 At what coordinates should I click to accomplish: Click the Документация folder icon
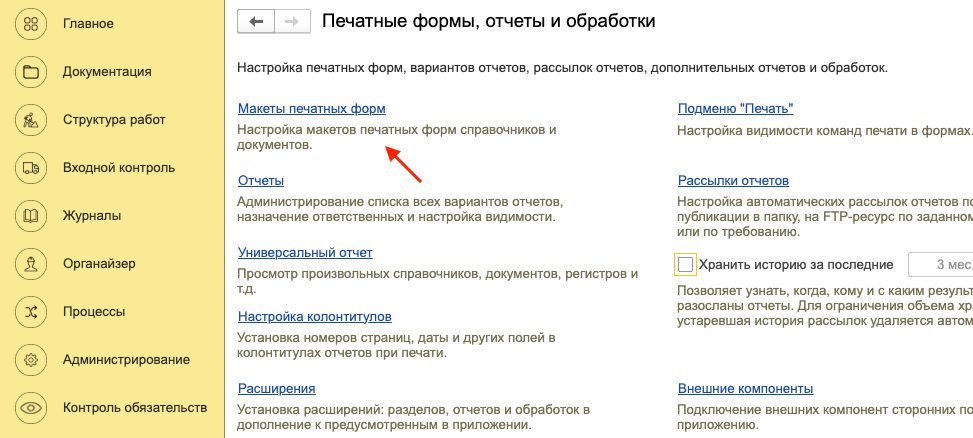pos(31,71)
